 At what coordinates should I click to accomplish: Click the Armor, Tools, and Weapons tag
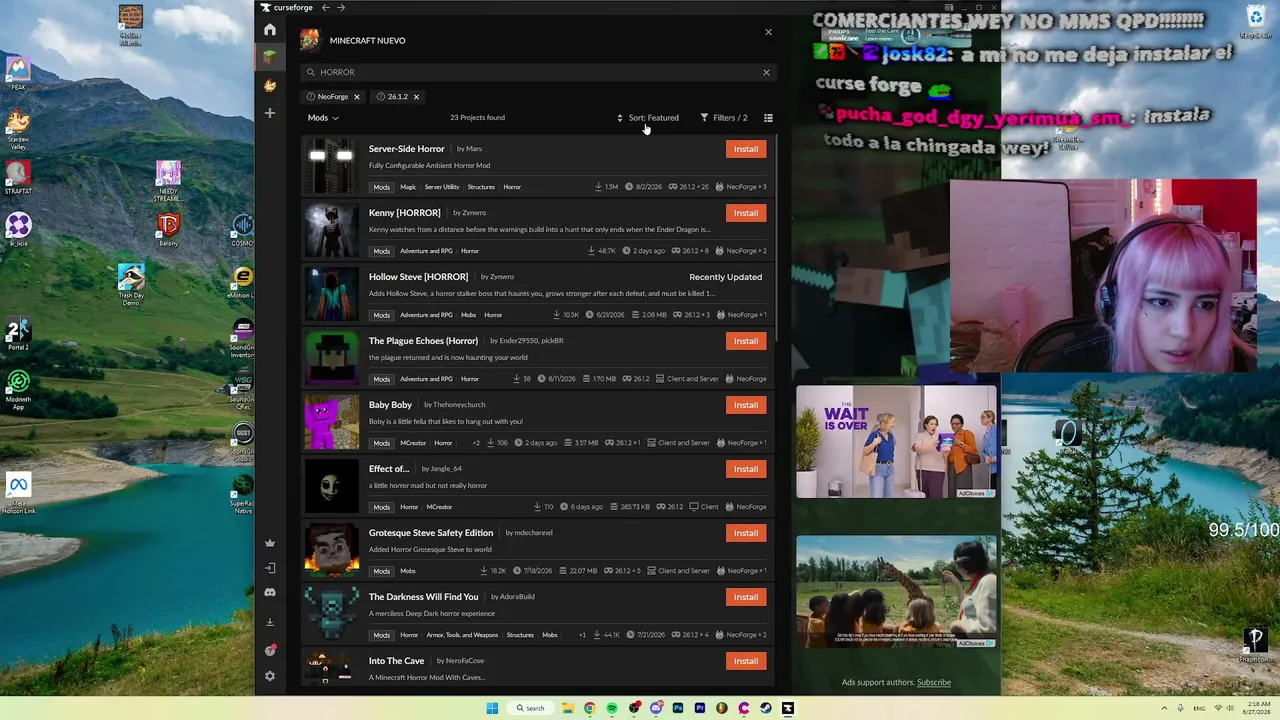463,635
